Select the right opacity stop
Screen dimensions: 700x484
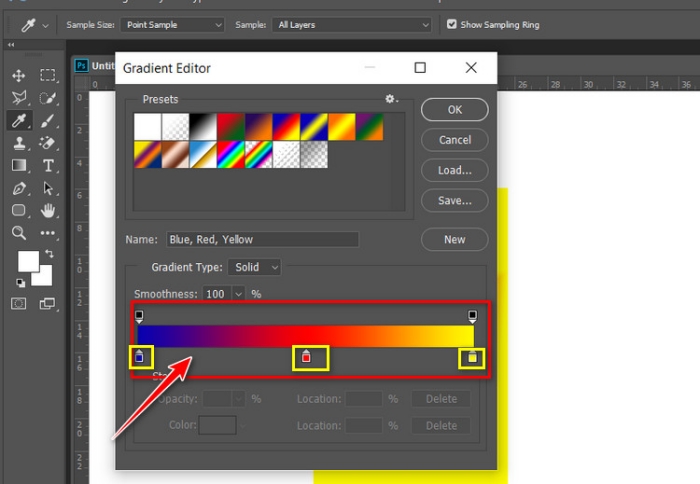pyautogui.click(x=472, y=316)
